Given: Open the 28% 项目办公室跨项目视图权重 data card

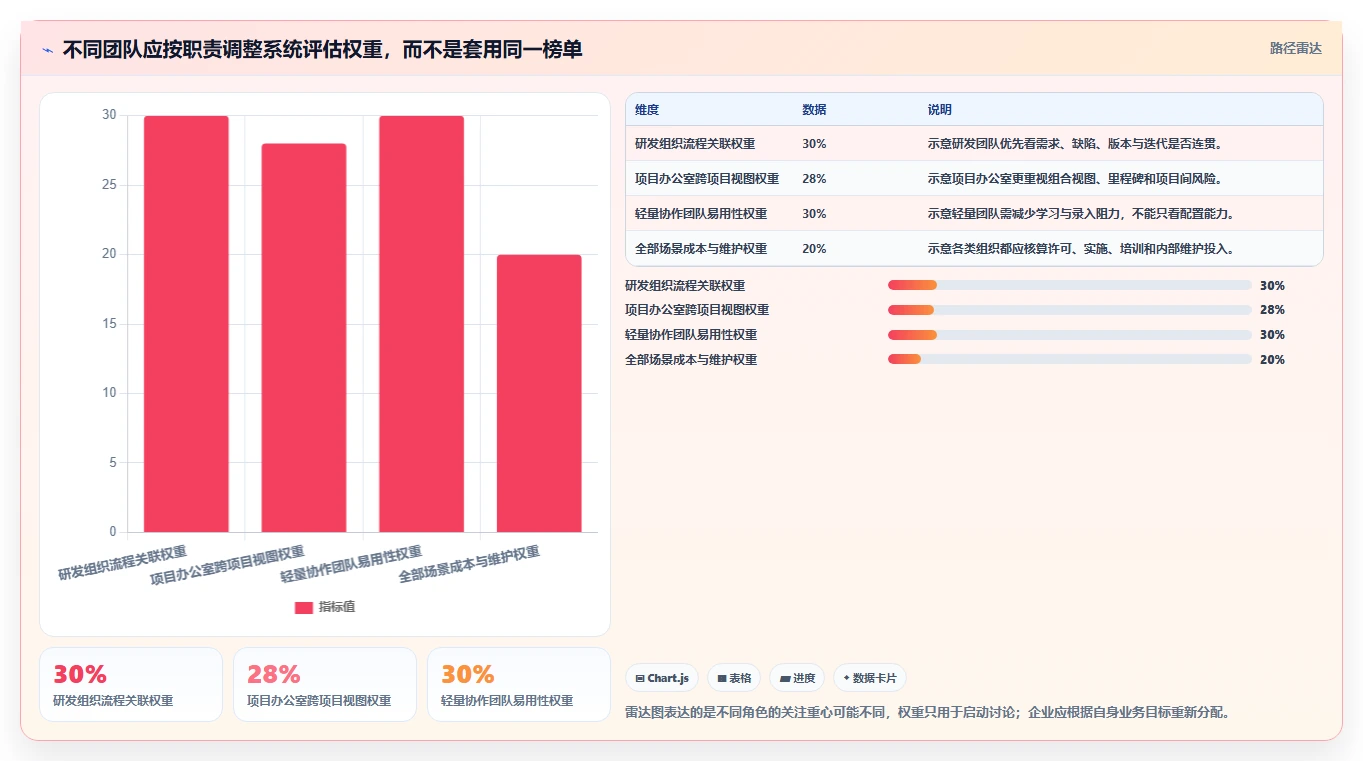Looking at the screenshot, I should [x=325, y=685].
